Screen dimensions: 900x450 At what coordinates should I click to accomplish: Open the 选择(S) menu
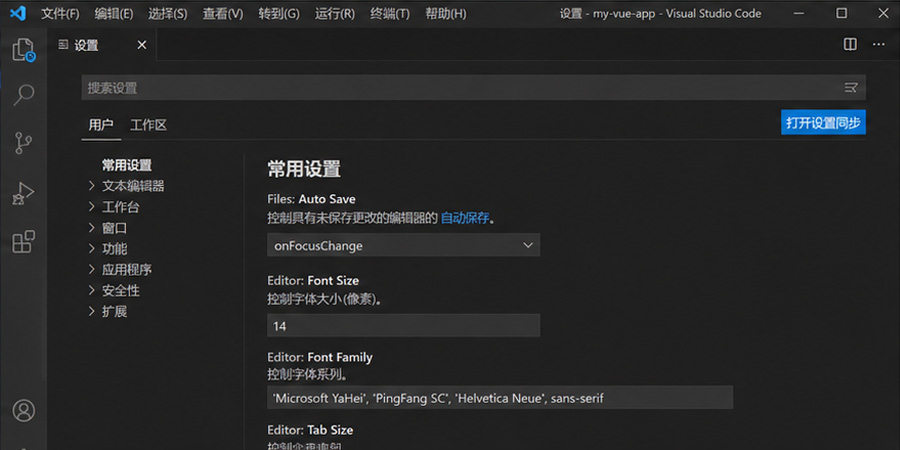pos(168,14)
